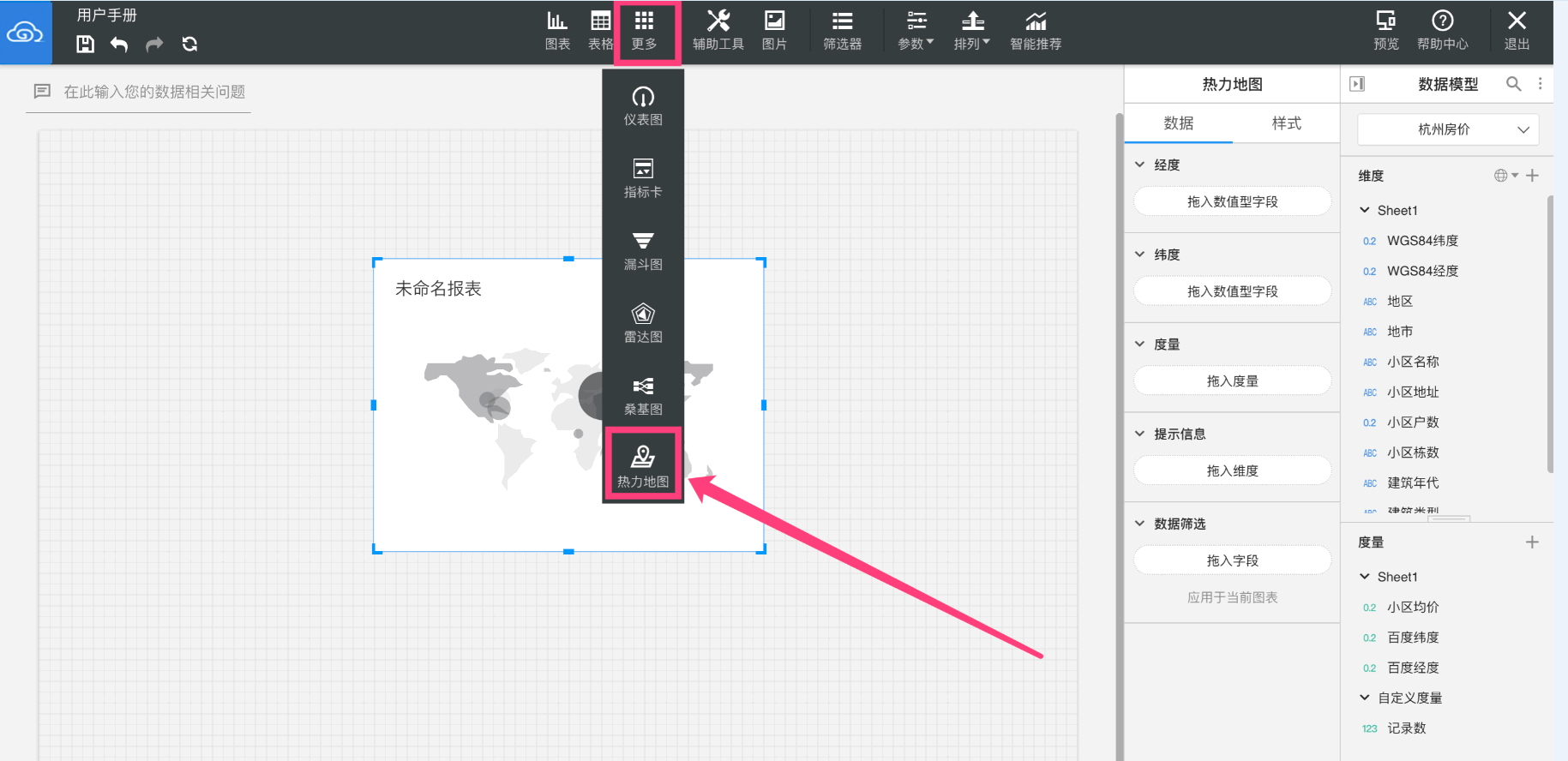1568x761 pixels.
Task: Open the 杭州房价 dataset dropdown
Action: click(1448, 129)
